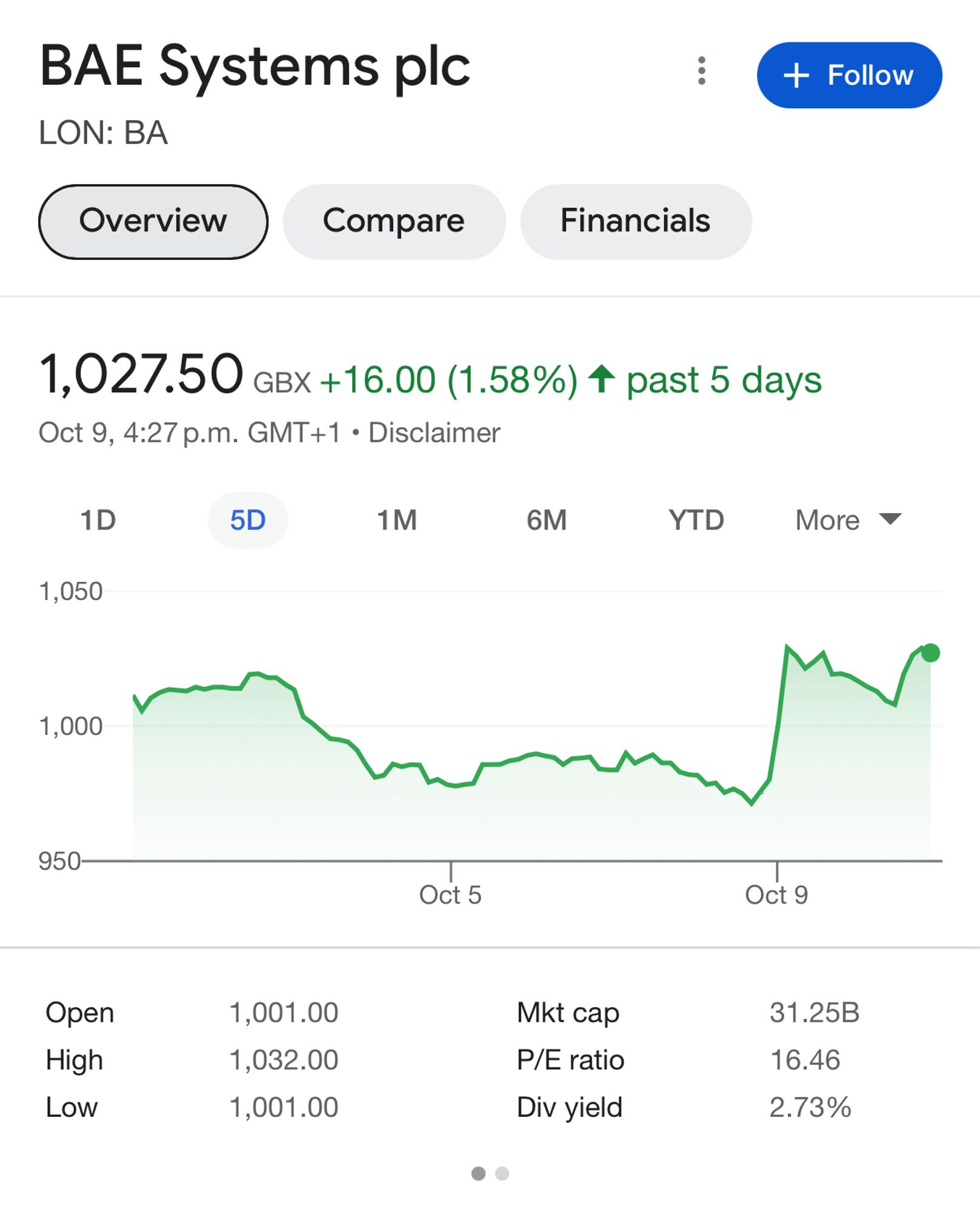The height and width of the screenshot is (1212, 980).
Task: Click the green up arrow icon
Action: point(602,378)
